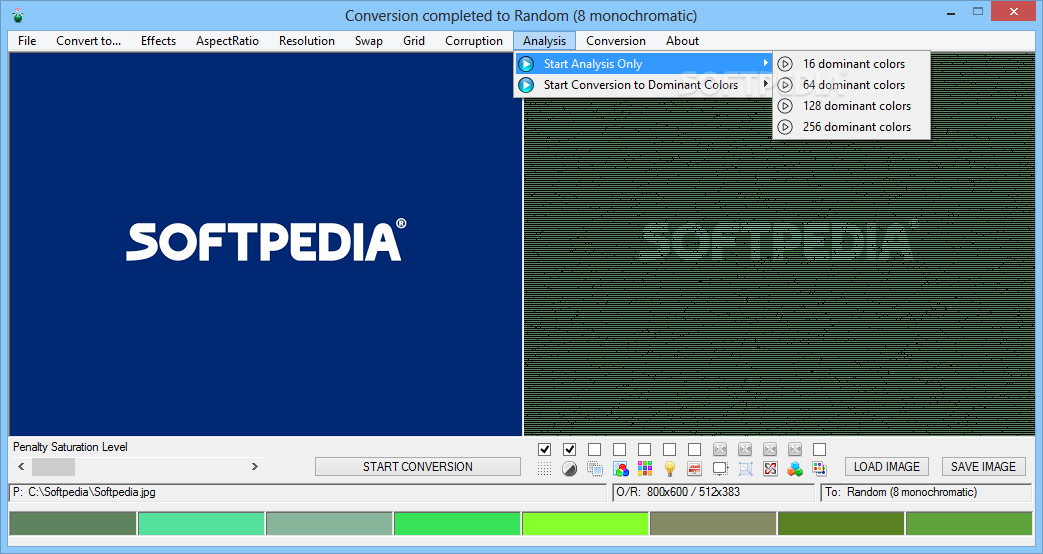Screen dimensions: 1043x554
Task: Click play icon beside 256 dominant colors
Action: 786,126
